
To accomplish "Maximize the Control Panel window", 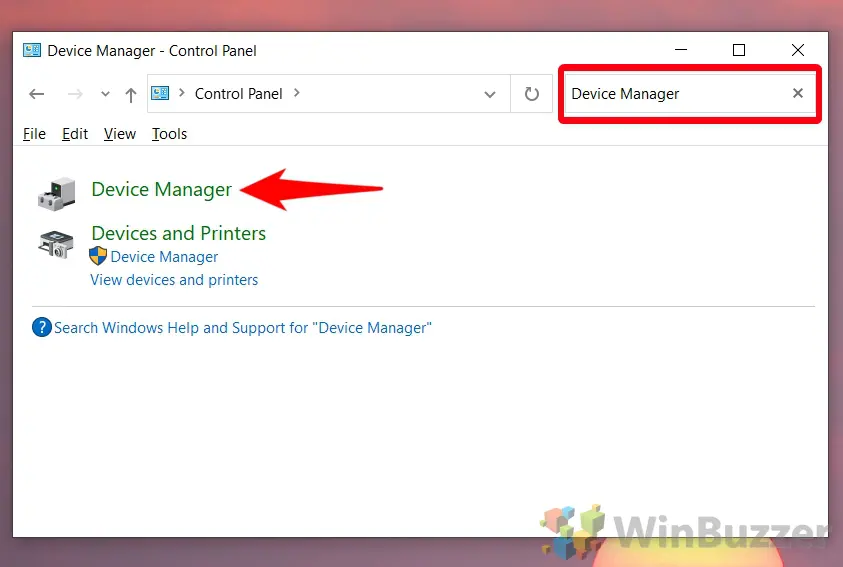I will pos(739,50).
